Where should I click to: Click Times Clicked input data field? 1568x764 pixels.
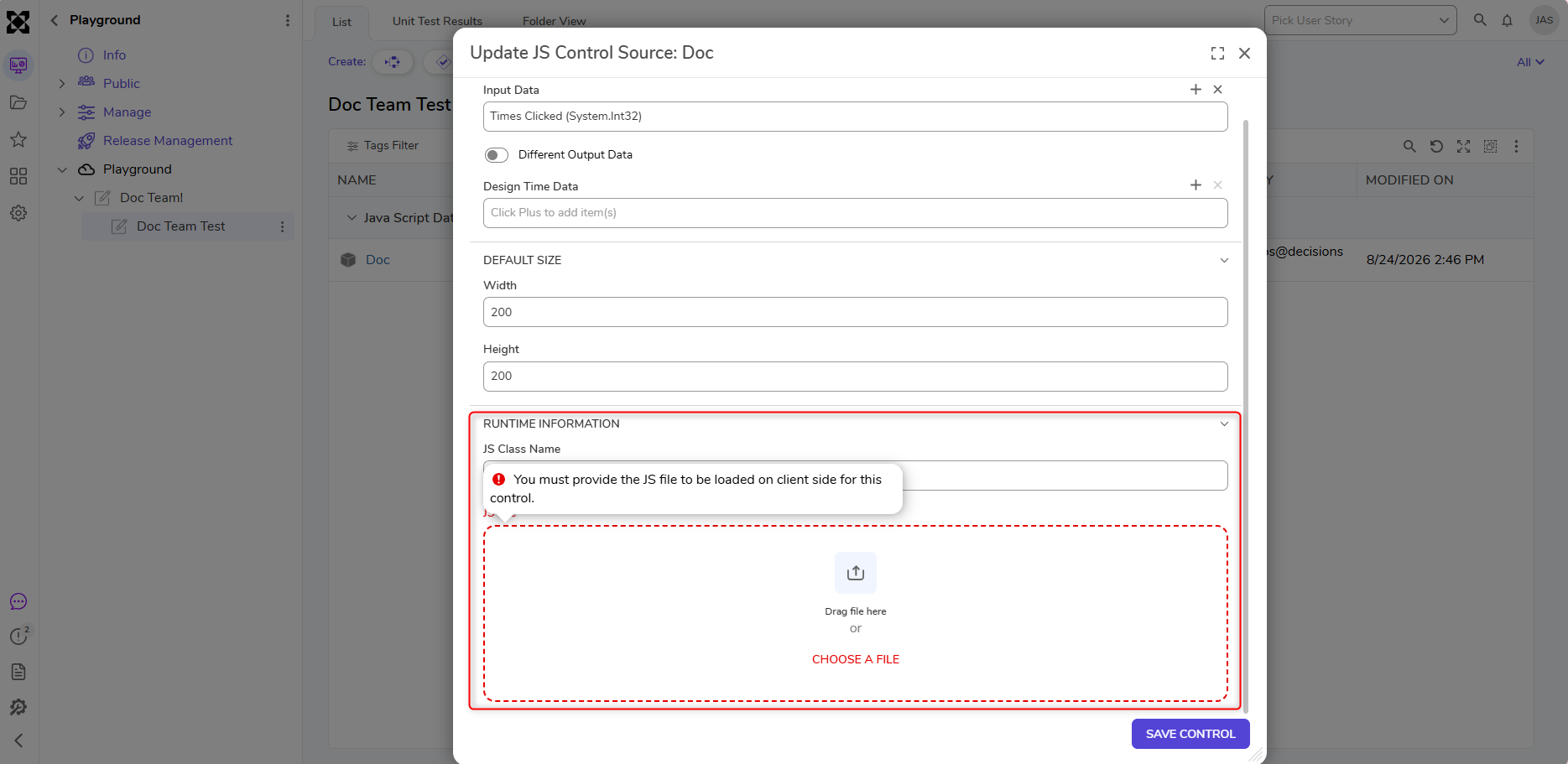(x=856, y=117)
